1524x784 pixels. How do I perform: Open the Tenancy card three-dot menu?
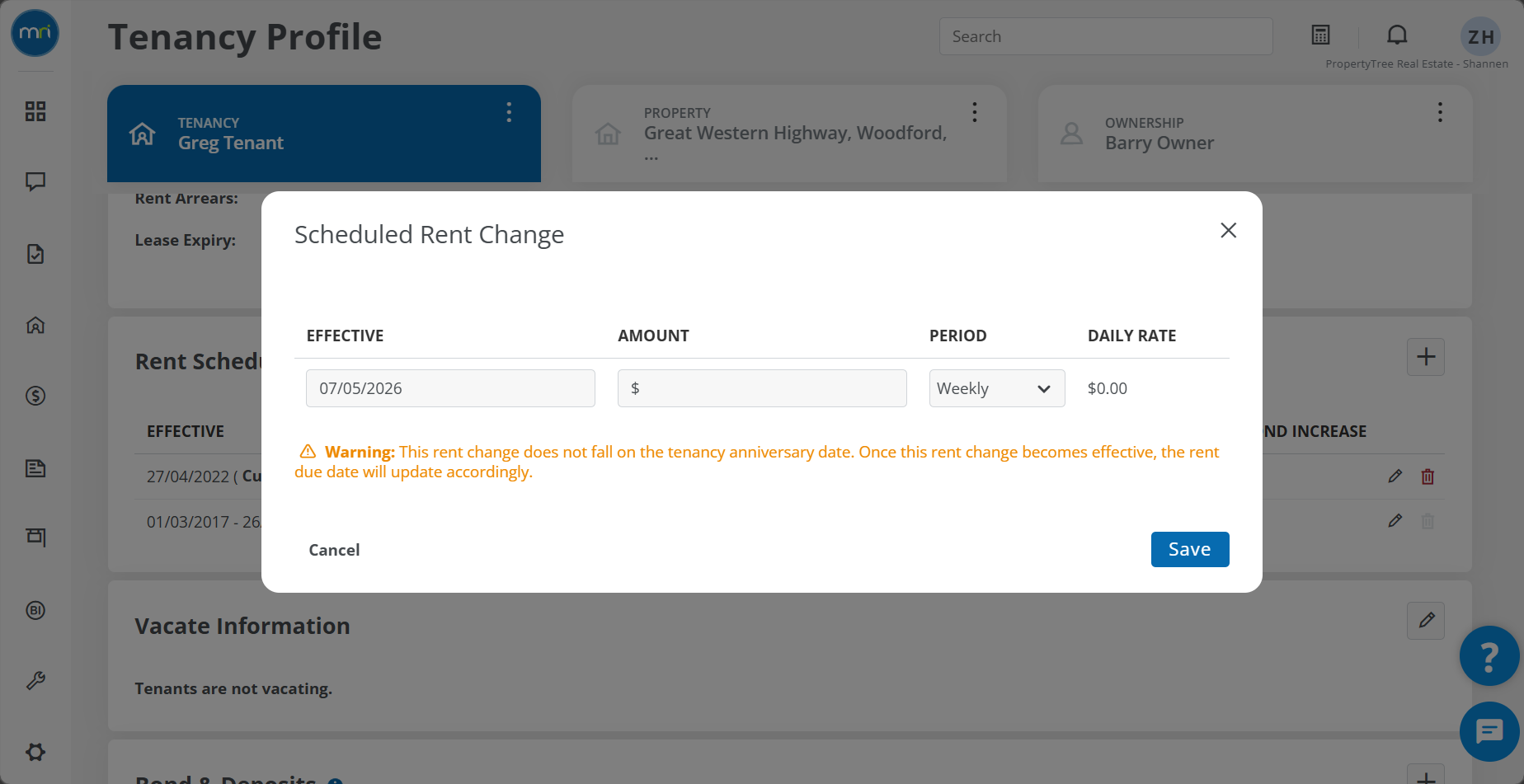509,112
